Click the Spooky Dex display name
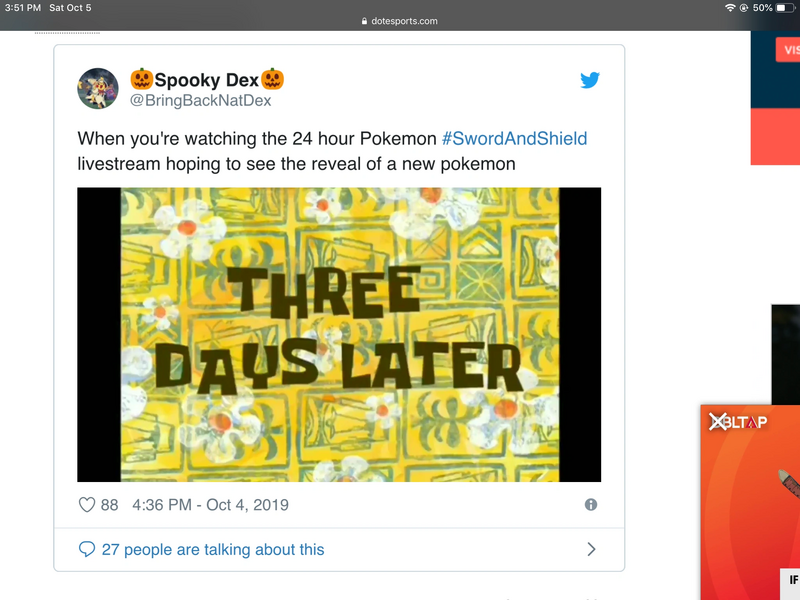This screenshot has height=600, width=800. pos(207,79)
